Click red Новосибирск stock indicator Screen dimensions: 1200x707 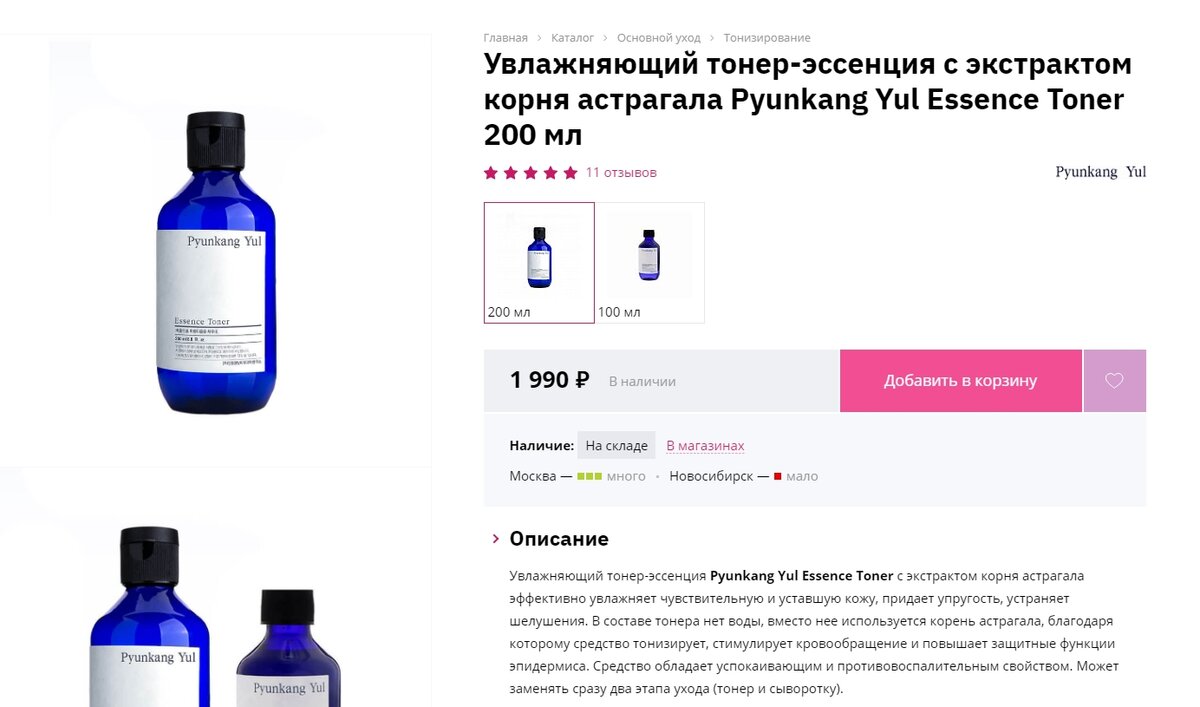(777, 476)
